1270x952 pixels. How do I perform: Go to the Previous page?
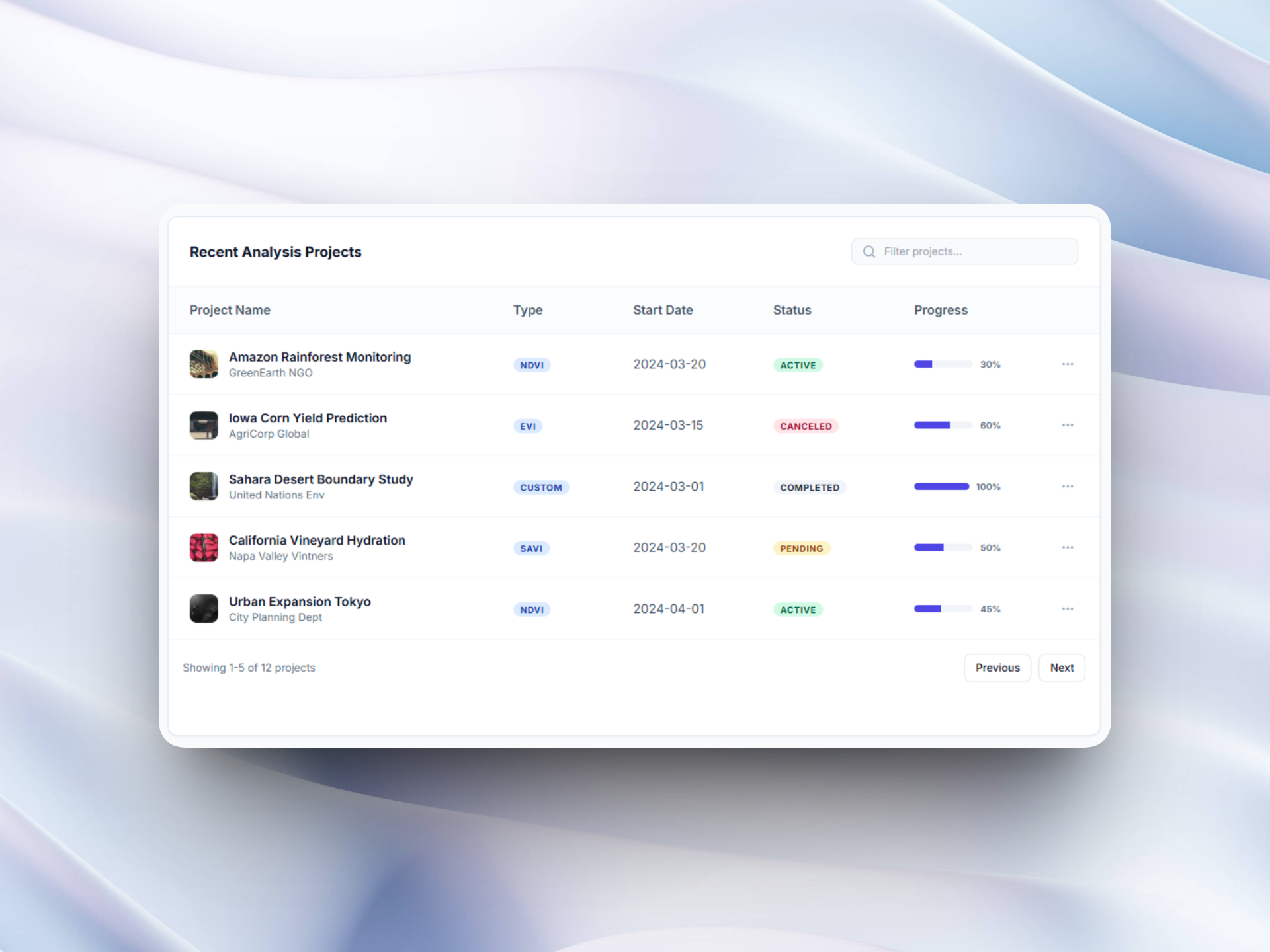(997, 668)
